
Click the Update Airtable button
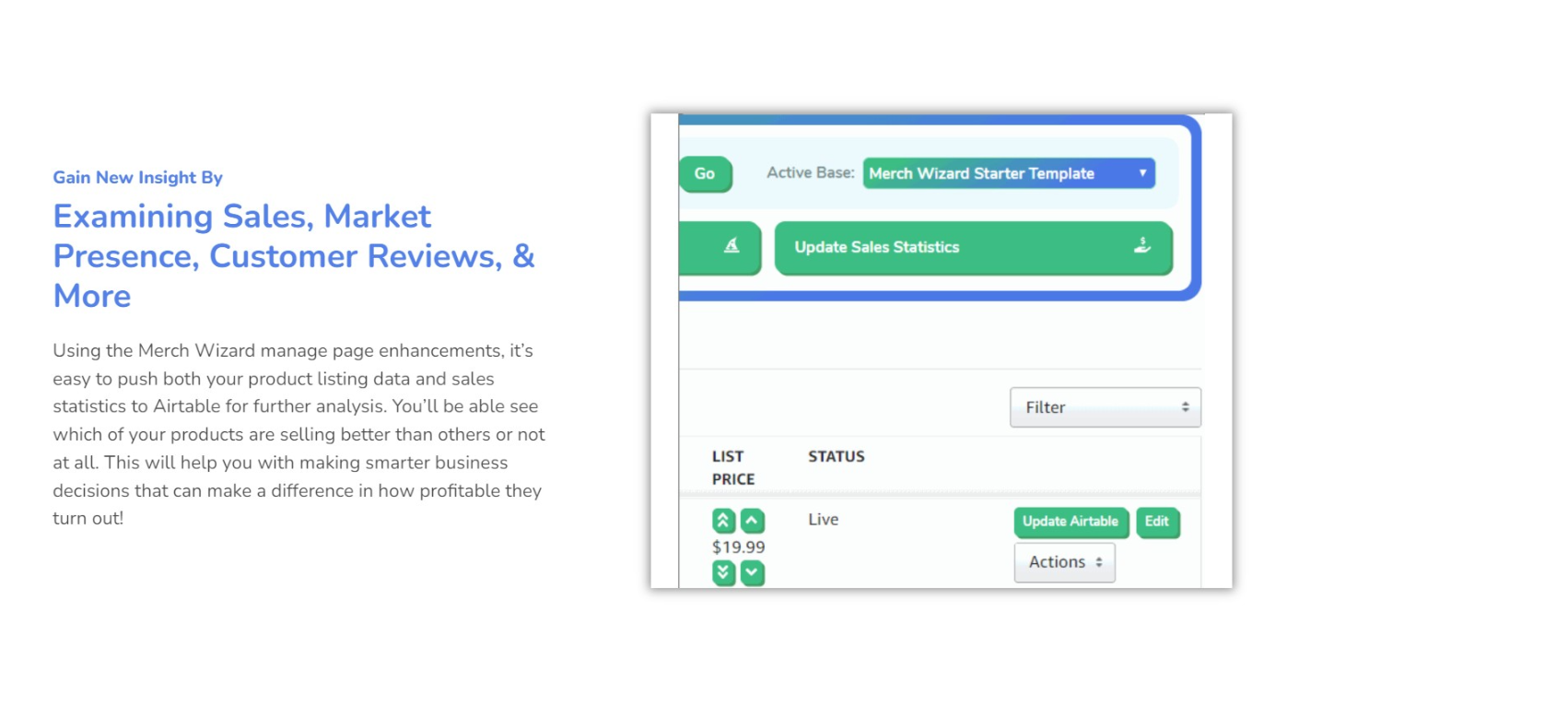(1071, 522)
